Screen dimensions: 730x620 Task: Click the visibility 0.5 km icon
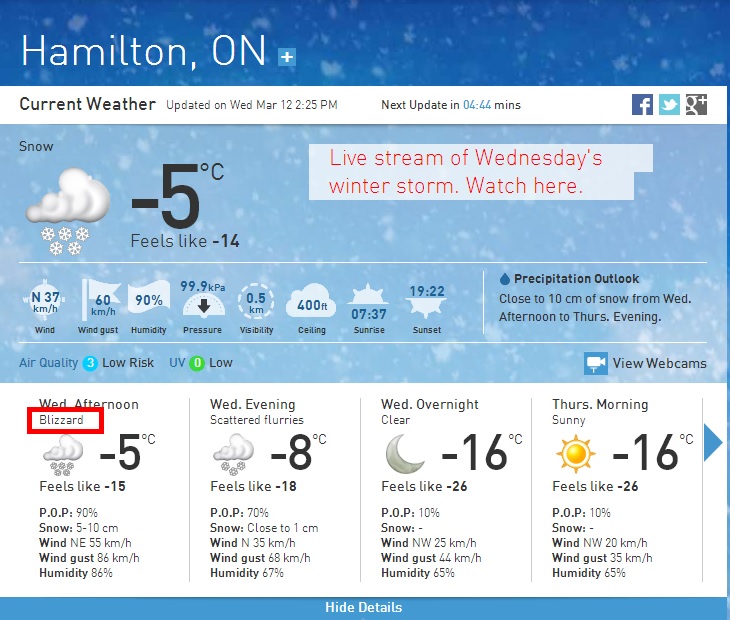(x=256, y=301)
